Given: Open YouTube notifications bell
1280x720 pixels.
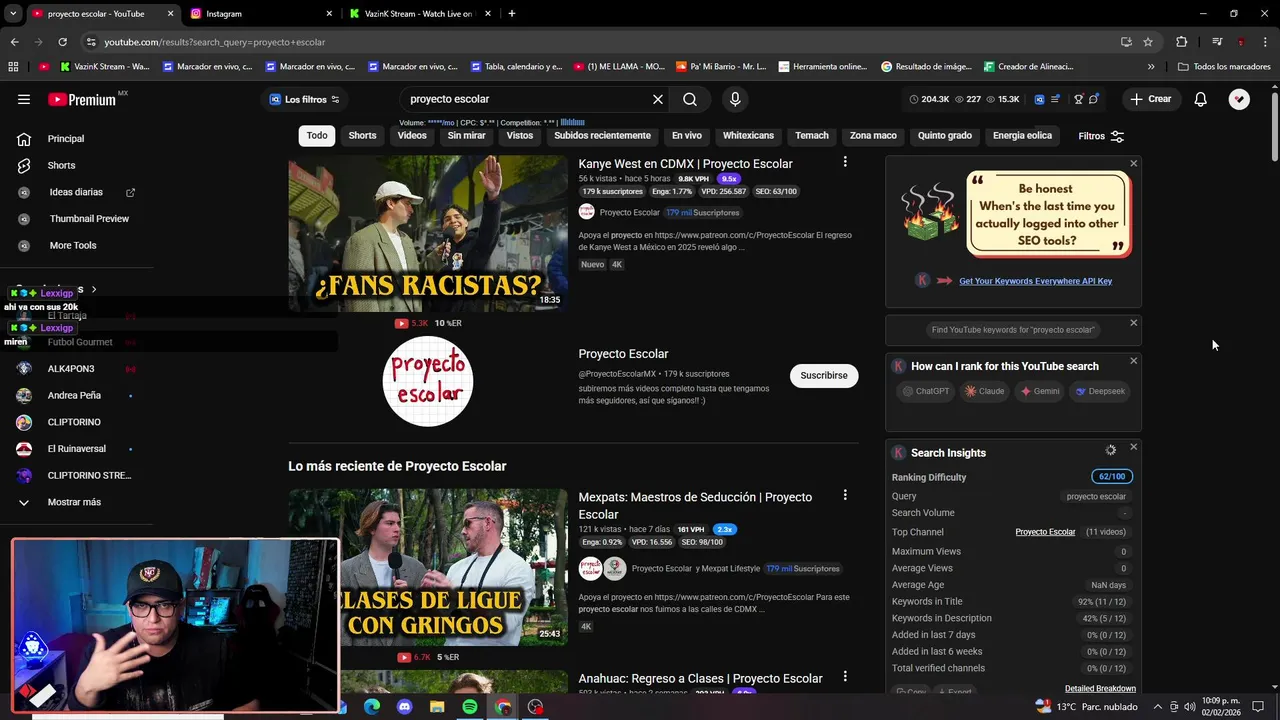Looking at the screenshot, I should pyautogui.click(x=1200, y=99).
